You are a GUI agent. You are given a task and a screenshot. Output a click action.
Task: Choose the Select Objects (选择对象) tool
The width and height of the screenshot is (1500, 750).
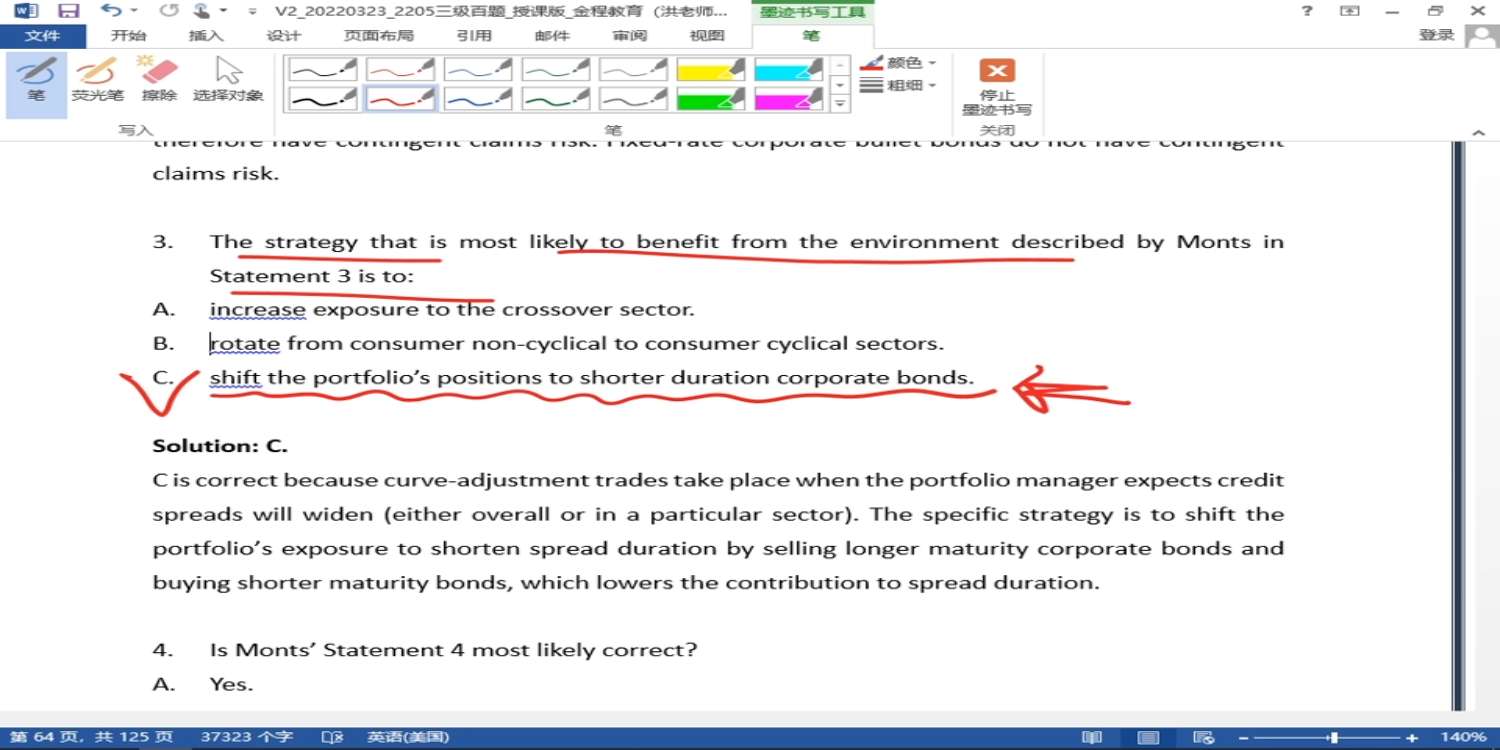click(x=228, y=80)
